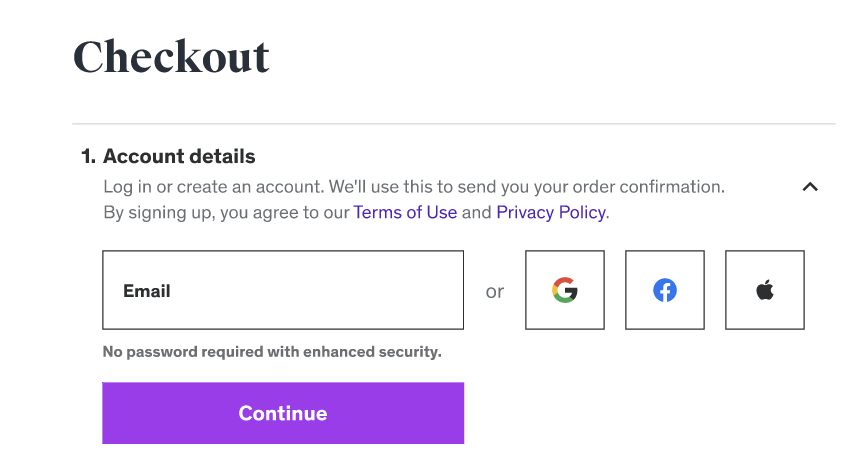Continue with the Apple logo button
The width and height of the screenshot is (866, 468).
point(765,290)
